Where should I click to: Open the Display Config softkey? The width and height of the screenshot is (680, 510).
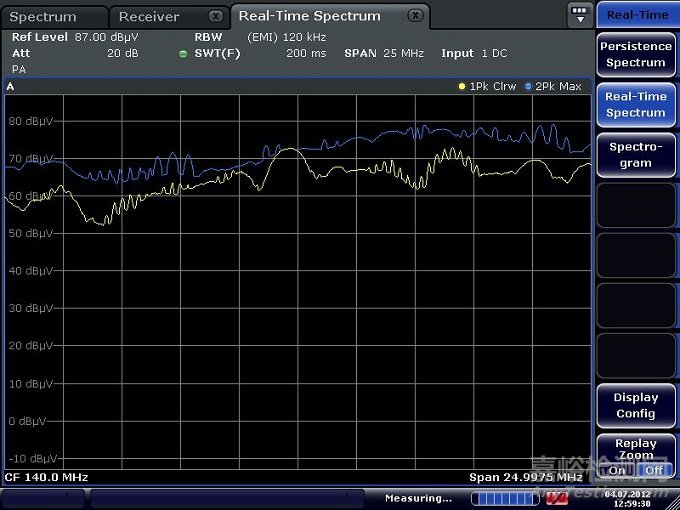[635, 405]
